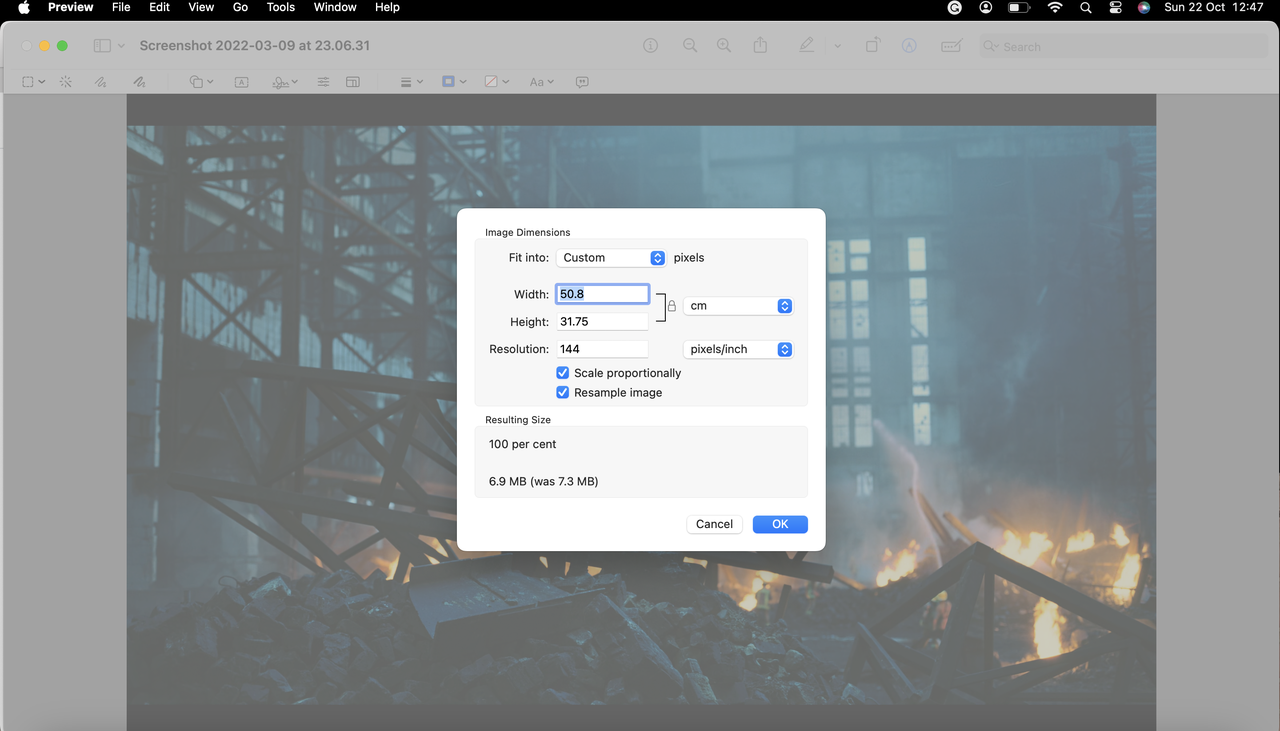Open the Fit into dropdown
Viewport: 1280px width, 731px height.
tap(611, 257)
